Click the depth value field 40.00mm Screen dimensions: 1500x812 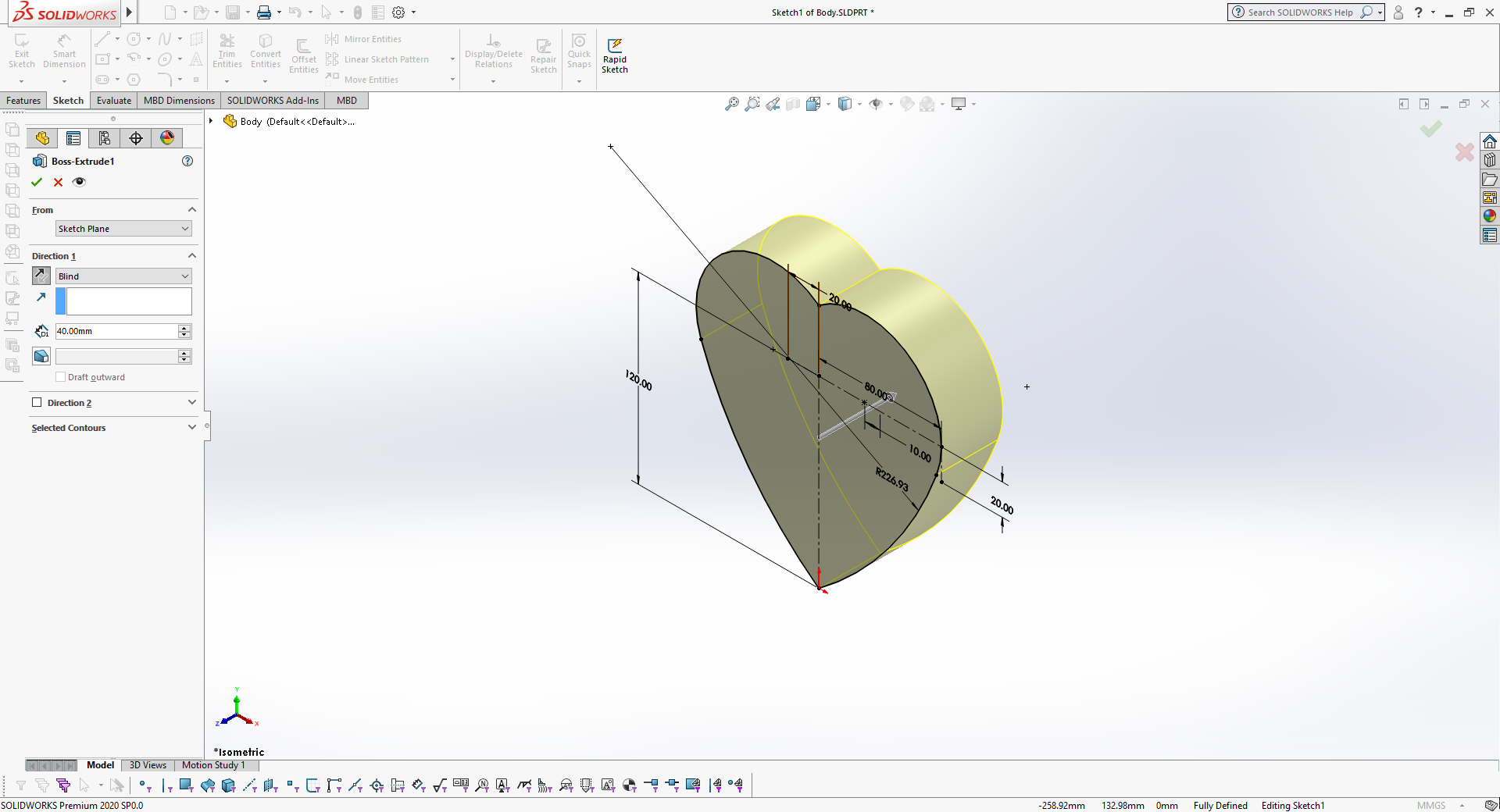tap(116, 331)
